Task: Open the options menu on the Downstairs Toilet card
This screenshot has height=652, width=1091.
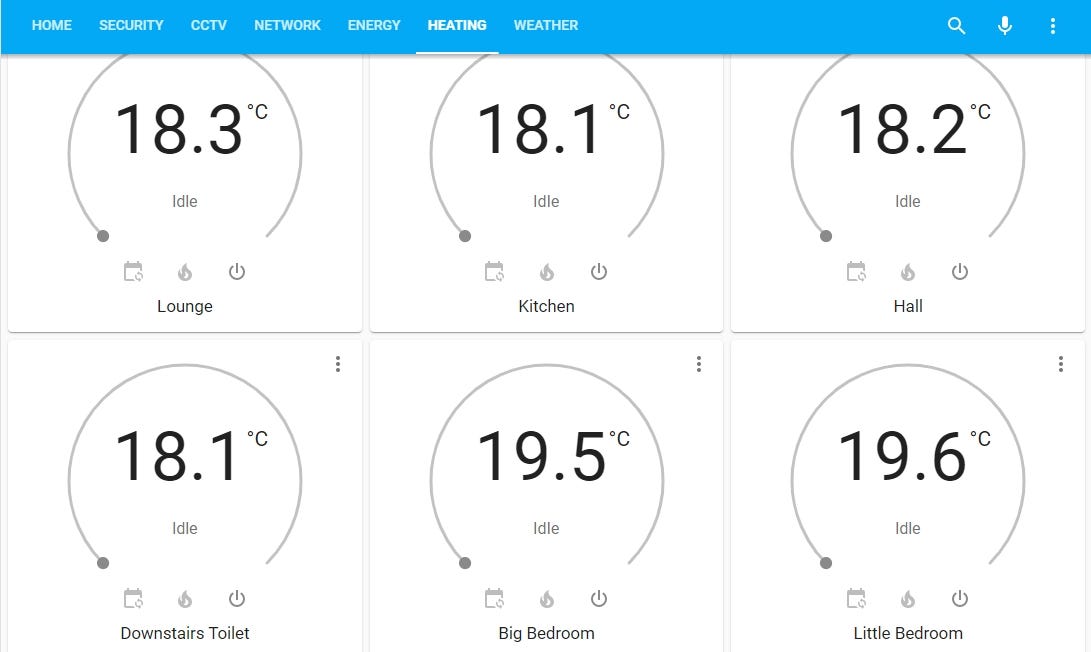Action: (x=337, y=364)
